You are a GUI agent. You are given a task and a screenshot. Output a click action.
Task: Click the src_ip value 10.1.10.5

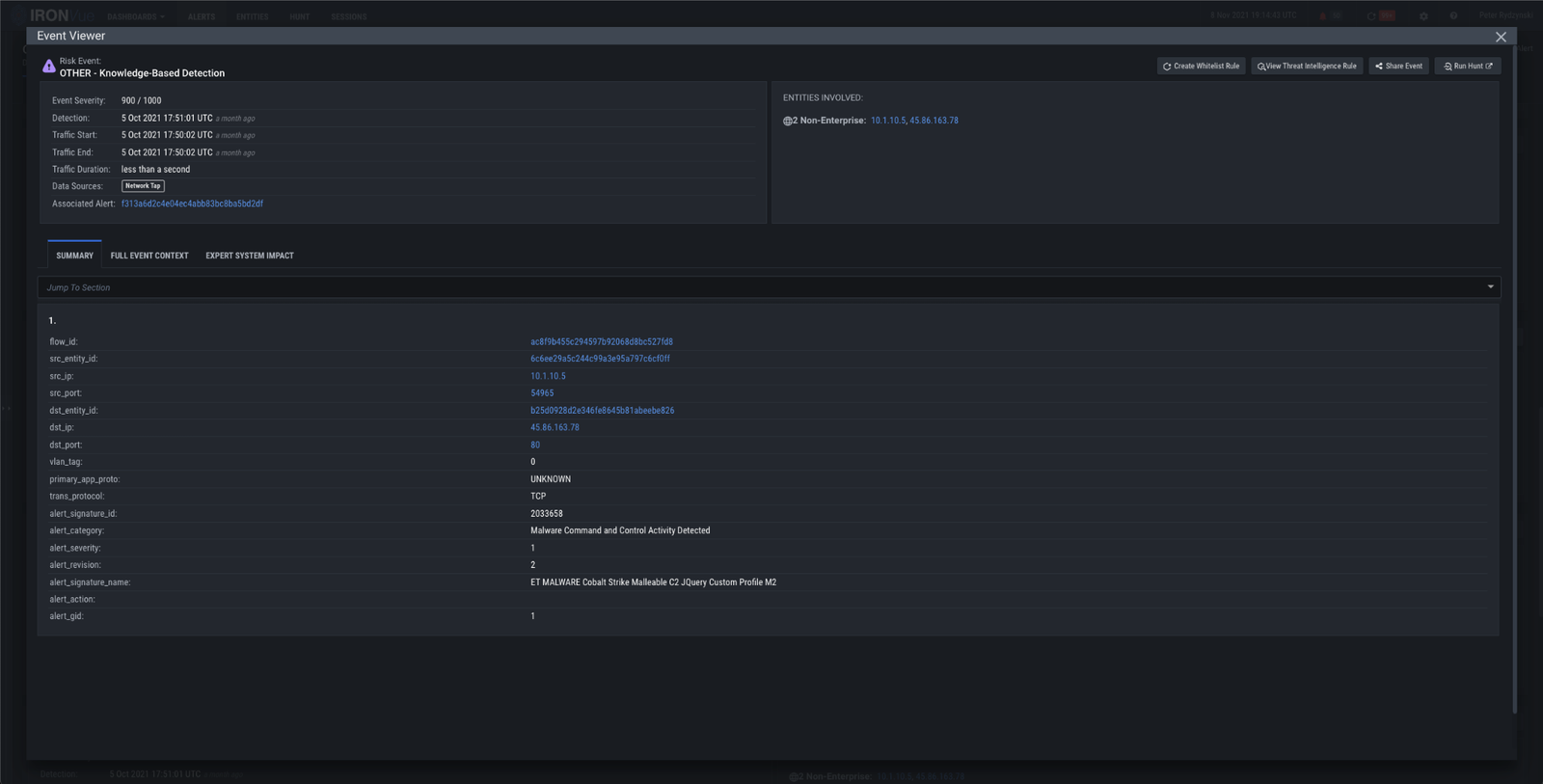point(548,376)
